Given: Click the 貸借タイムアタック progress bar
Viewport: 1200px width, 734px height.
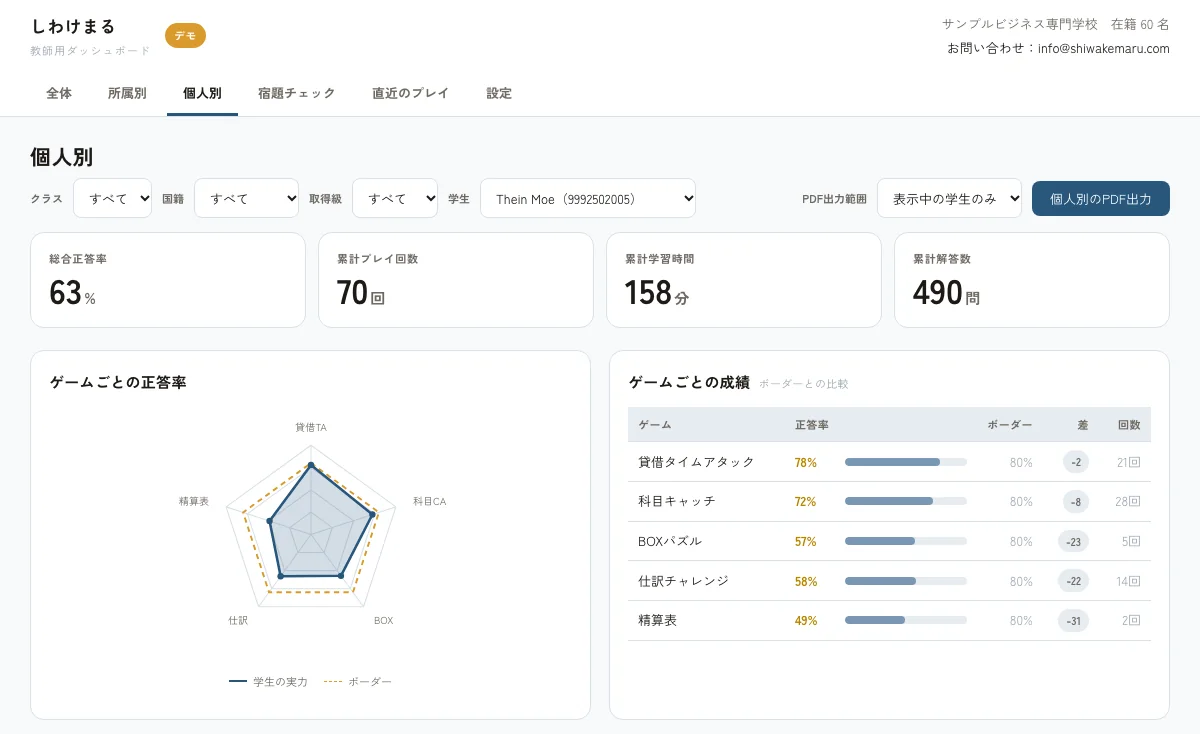Looking at the screenshot, I should click(x=906, y=462).
